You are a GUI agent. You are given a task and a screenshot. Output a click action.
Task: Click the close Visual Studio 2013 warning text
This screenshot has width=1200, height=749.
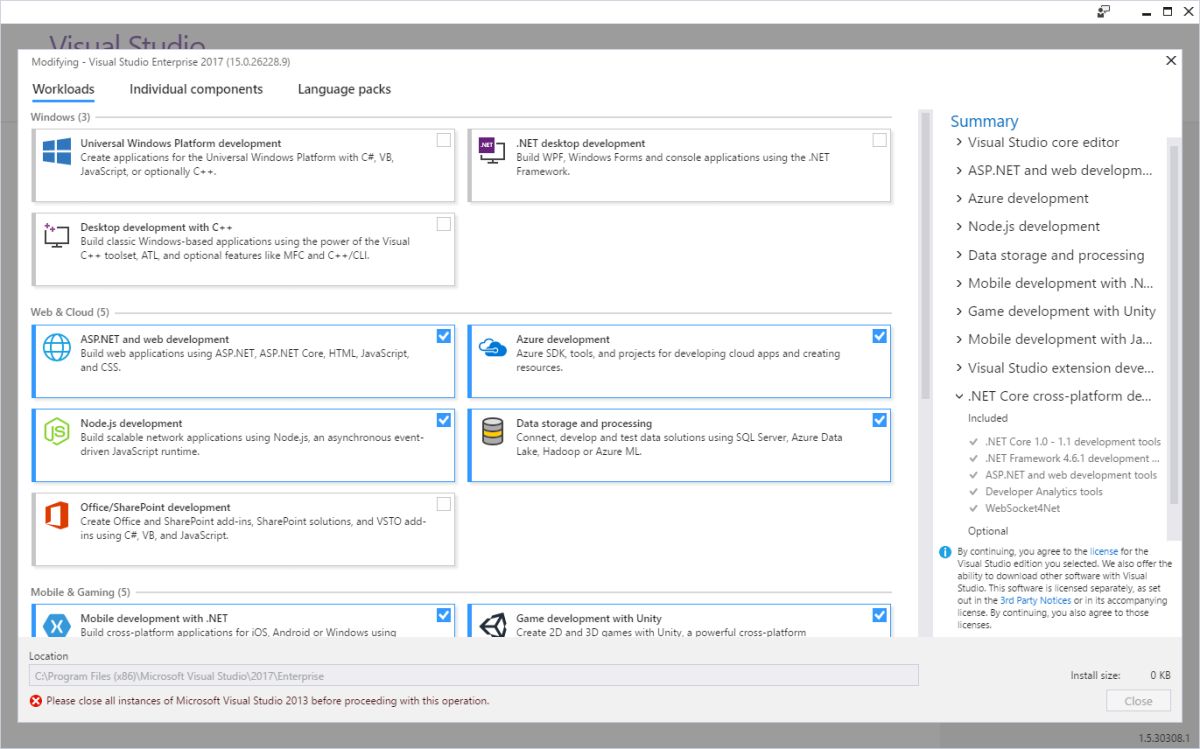[268, 701]
